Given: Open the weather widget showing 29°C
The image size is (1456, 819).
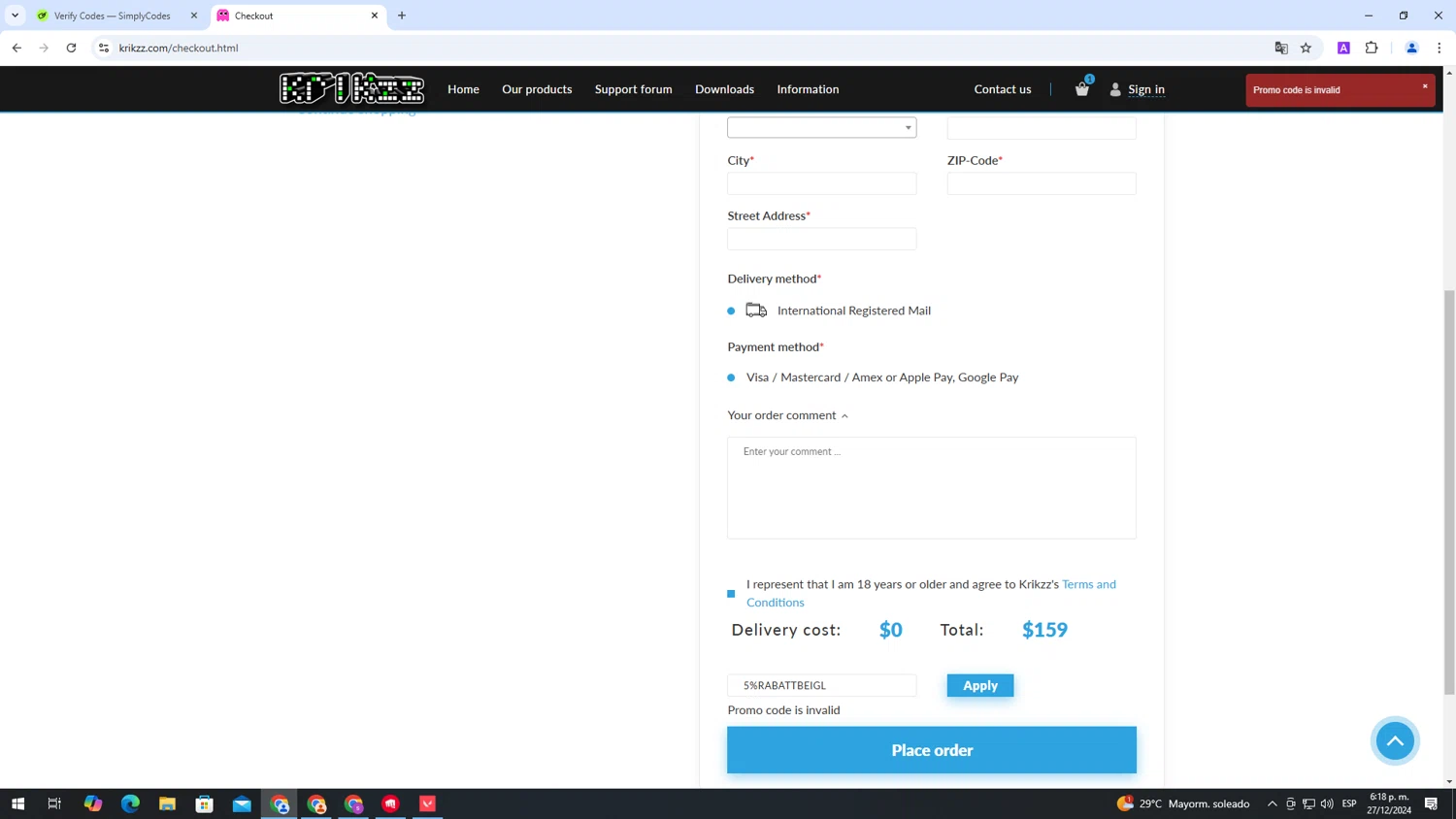Looking at the screenshot, I should 1183,803.
